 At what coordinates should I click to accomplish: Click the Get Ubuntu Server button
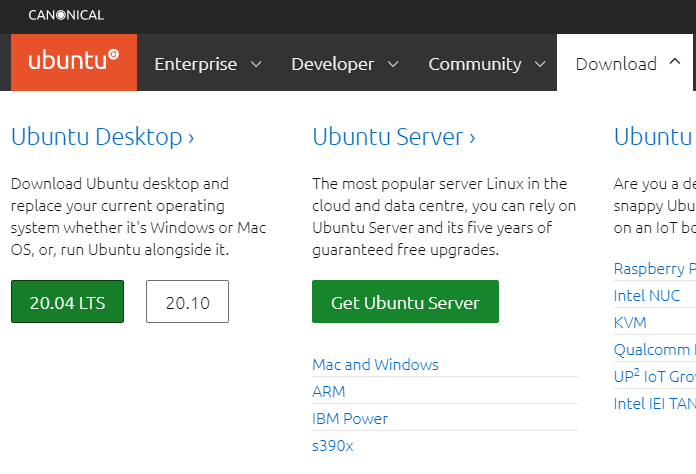pyautogui.click(x=405, y=302)
